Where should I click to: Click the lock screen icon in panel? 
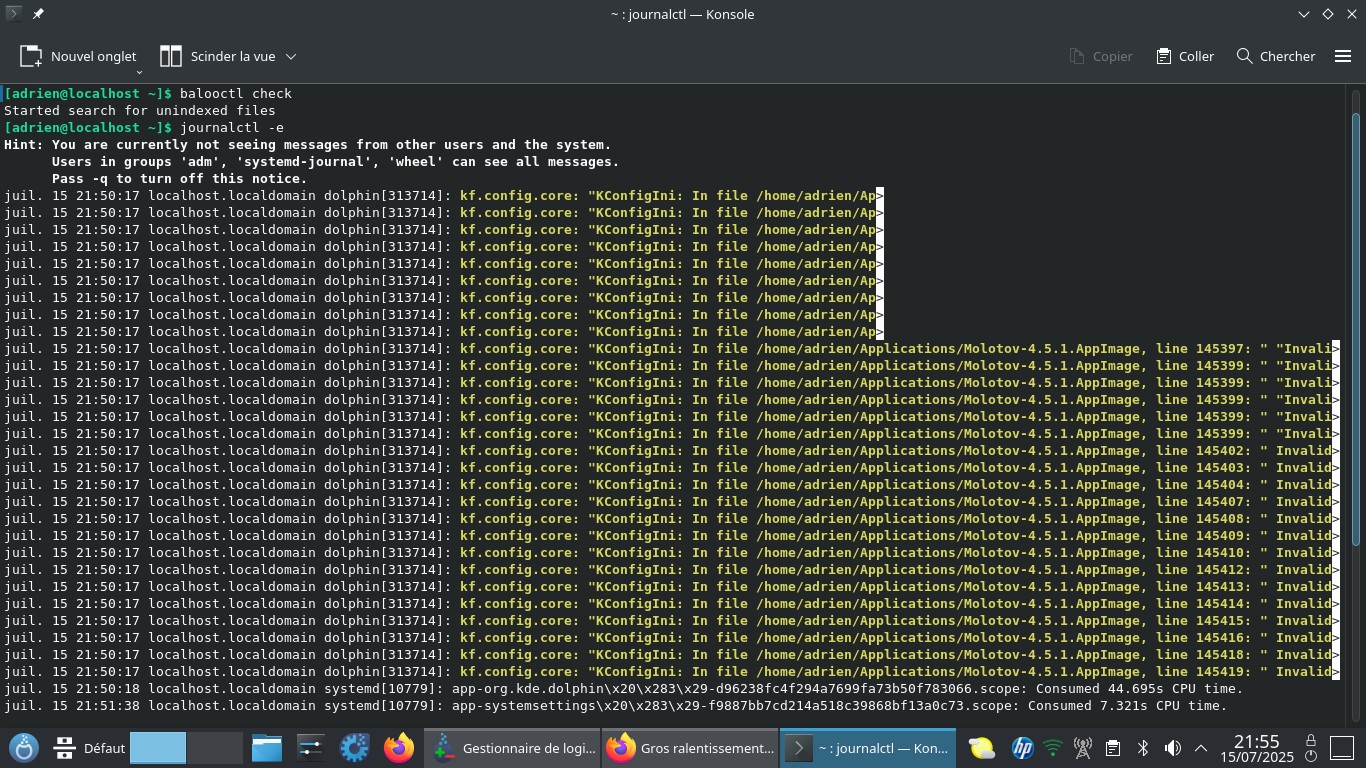point(1310,738)
